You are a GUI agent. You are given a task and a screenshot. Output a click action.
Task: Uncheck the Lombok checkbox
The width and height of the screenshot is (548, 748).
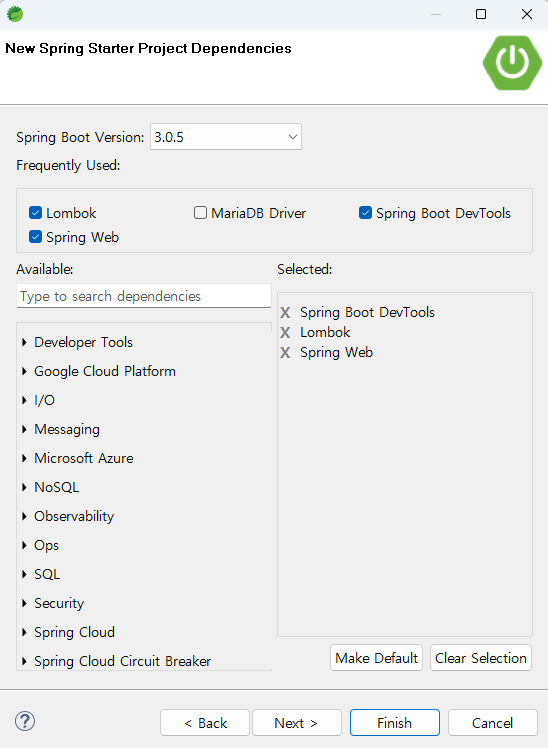click(35, 213)
